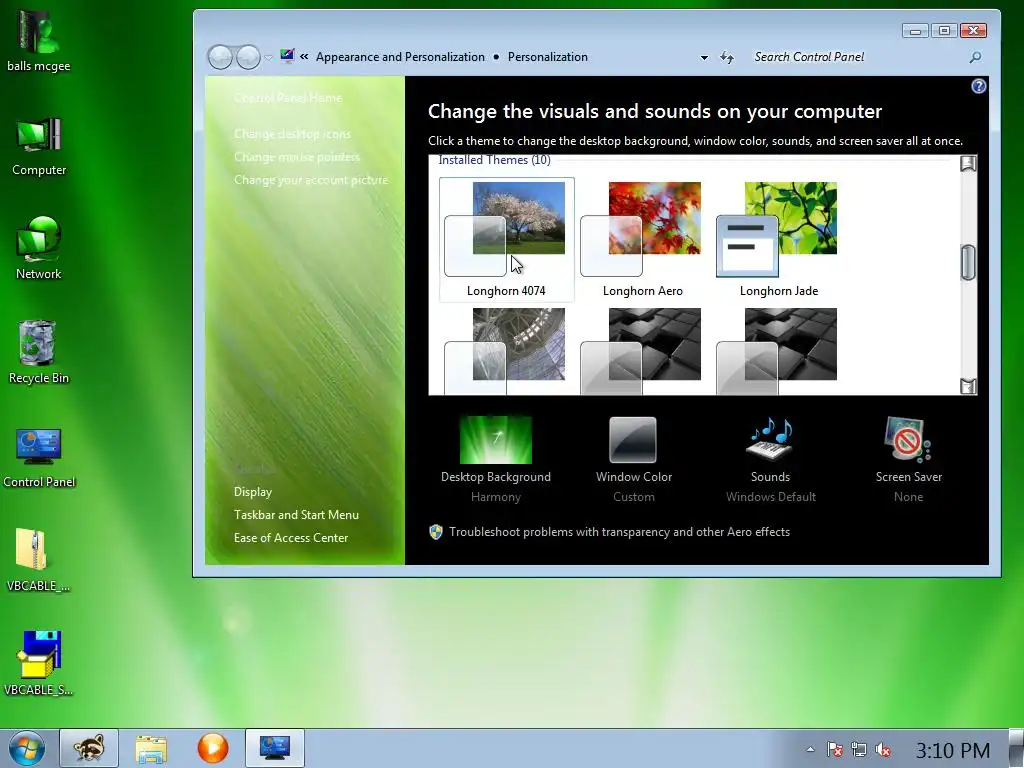Open the Start menu orb
The width and height of the screenshot is (1024, 768).
click(26, 748)
